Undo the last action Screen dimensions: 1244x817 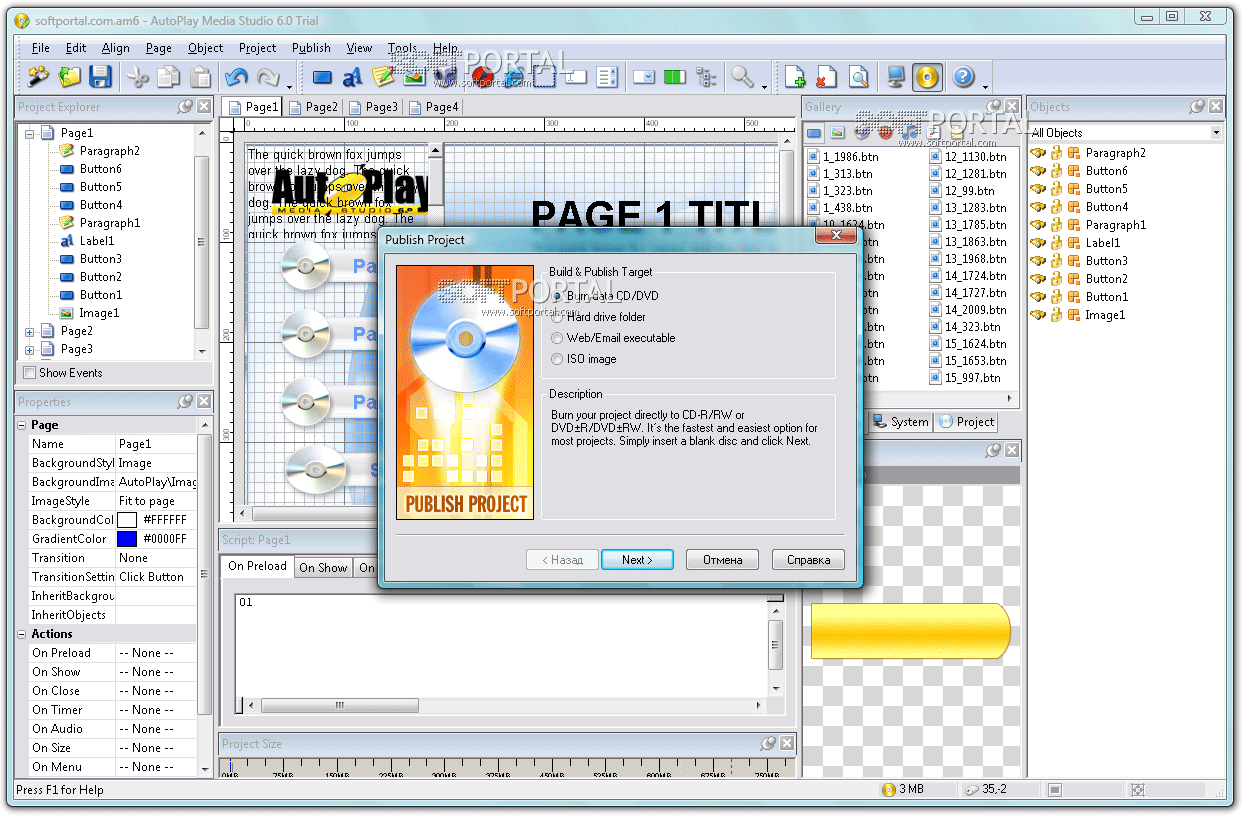pyautogui.click(x=237, y=76)
